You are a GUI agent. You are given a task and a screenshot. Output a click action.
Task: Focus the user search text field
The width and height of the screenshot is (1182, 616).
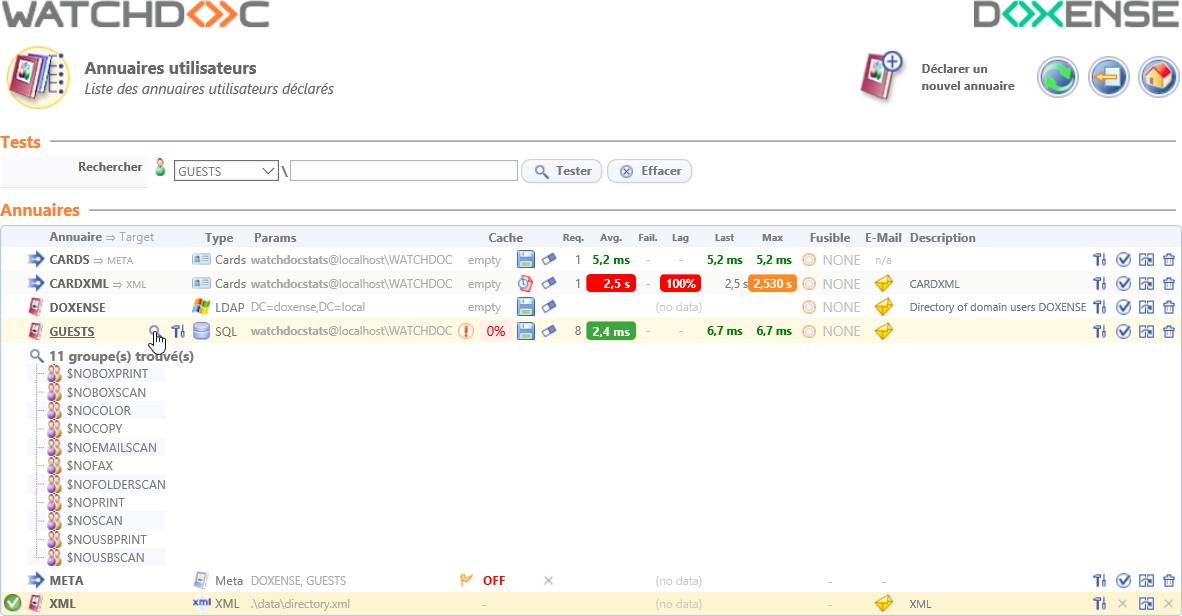[x=404, y=171]
